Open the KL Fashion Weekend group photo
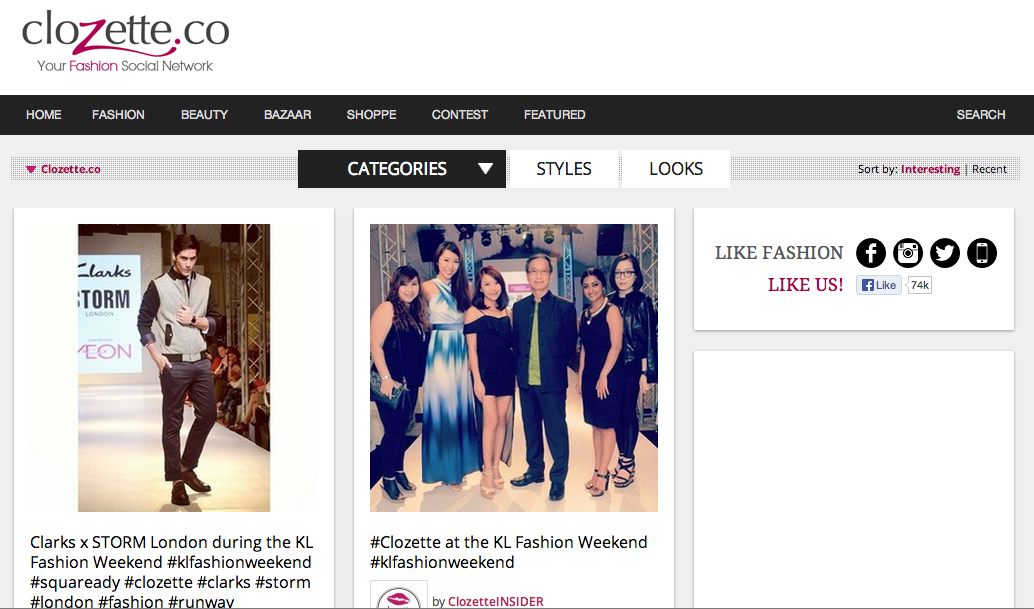The width and height of the screenshot is (1034, 609). 514,367
